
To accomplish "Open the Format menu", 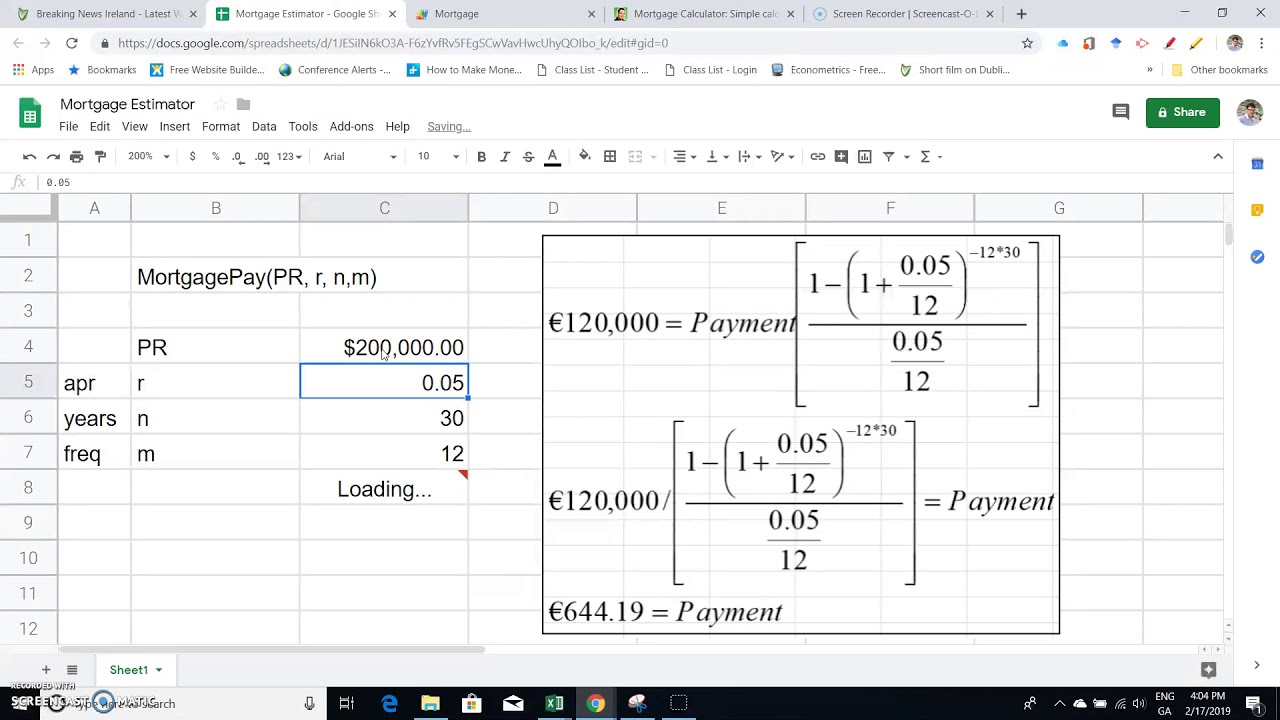I will 221,126.
